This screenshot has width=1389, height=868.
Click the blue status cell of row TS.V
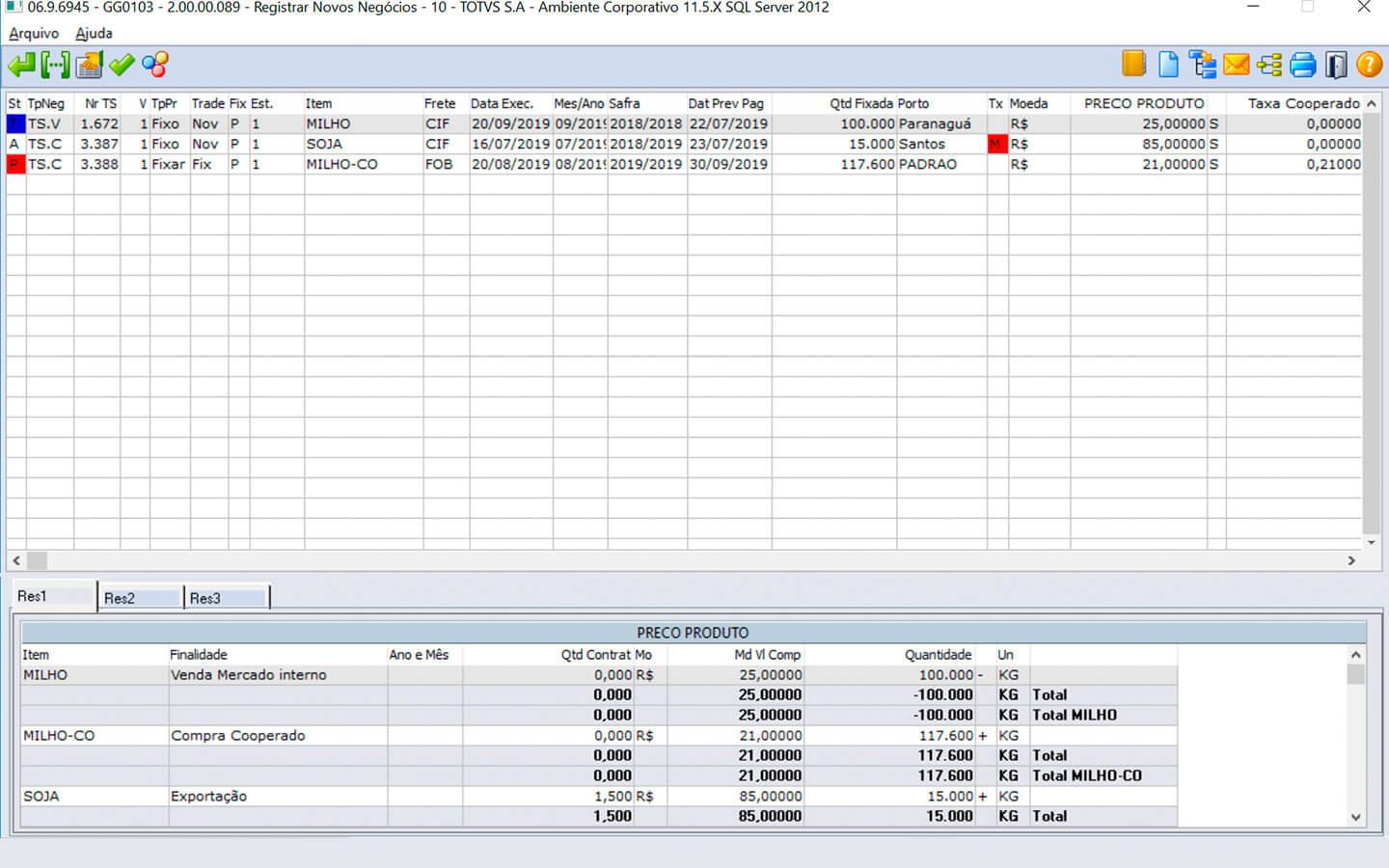point(15,124)
